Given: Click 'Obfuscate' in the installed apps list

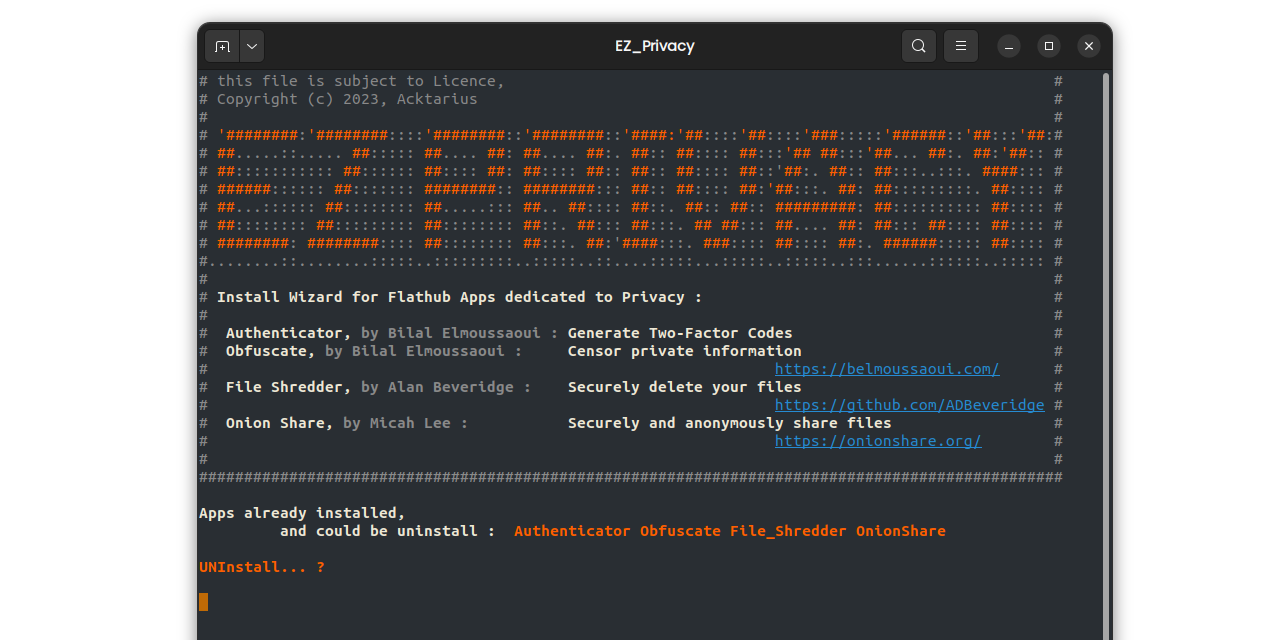Looking at the screenshot, I should point(680,531).
